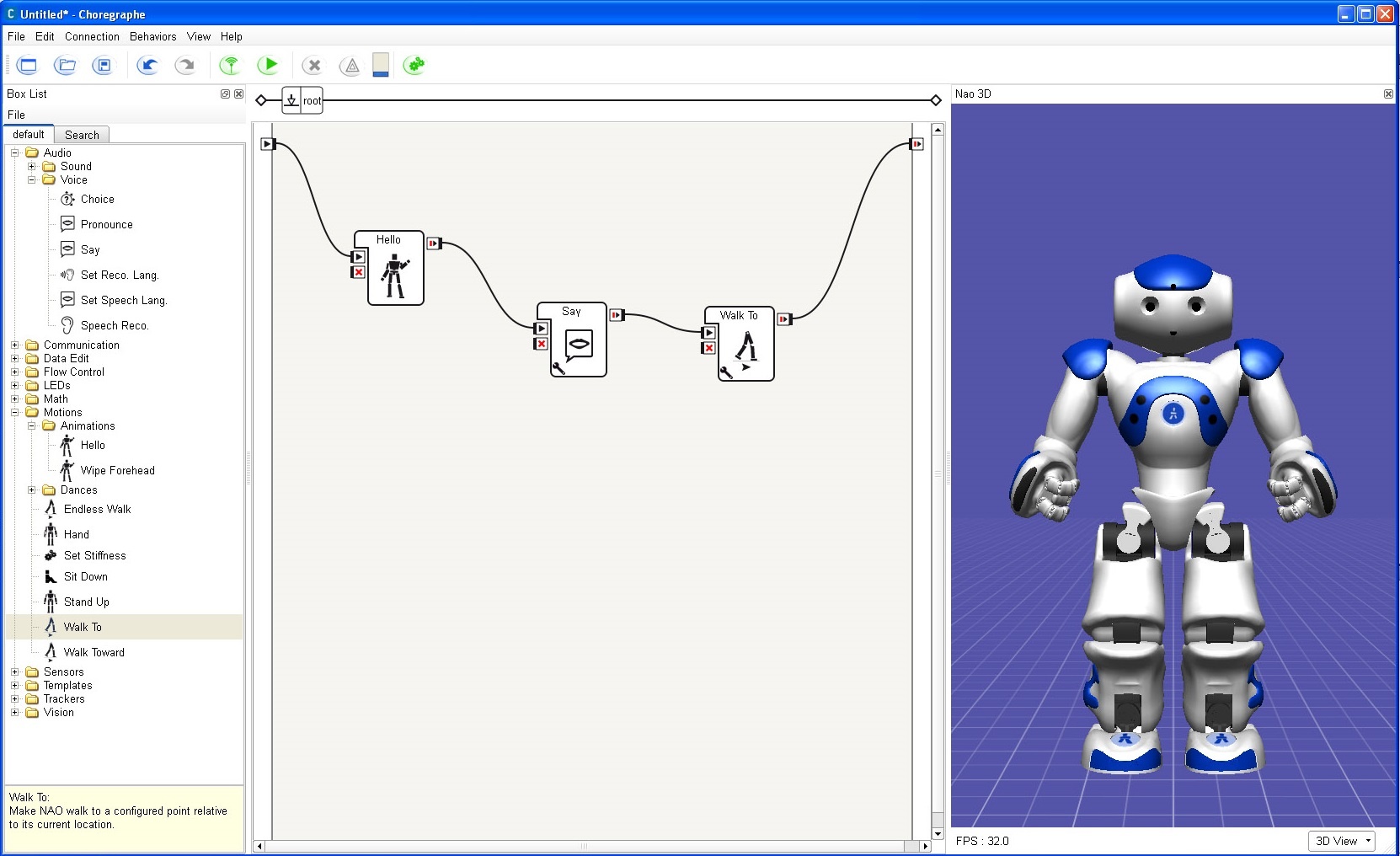Image resolution: width=1400 pixels, height=856 pixels.
Task: Toggle the Box List panel collapse control
Action: click(224, 94)
